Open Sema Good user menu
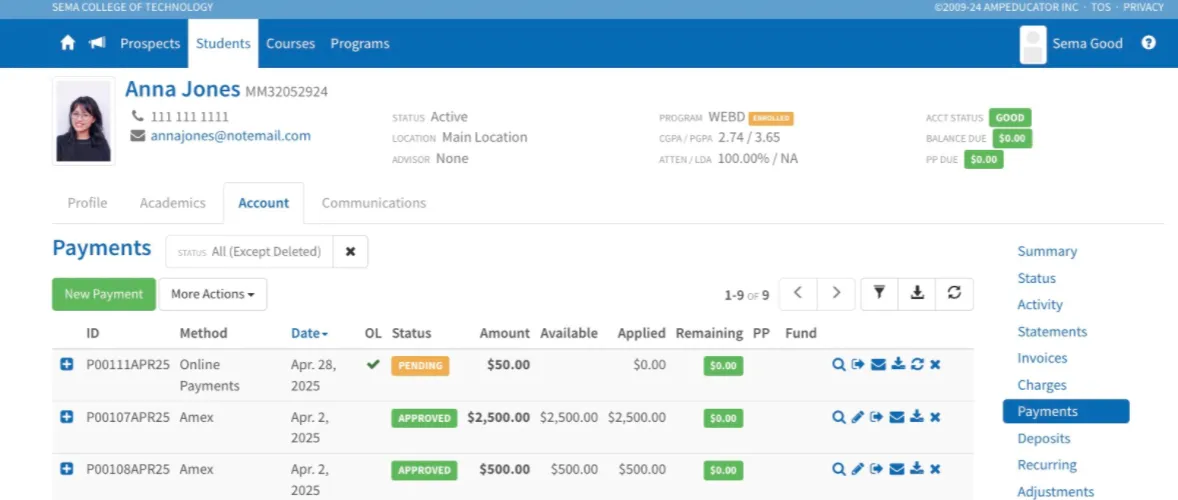 pos(1086,44)
